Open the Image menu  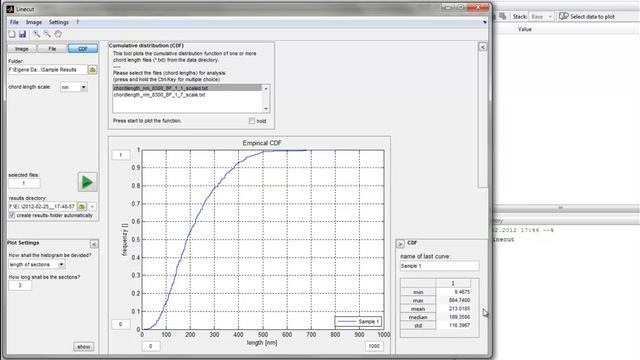click(34, 22)
